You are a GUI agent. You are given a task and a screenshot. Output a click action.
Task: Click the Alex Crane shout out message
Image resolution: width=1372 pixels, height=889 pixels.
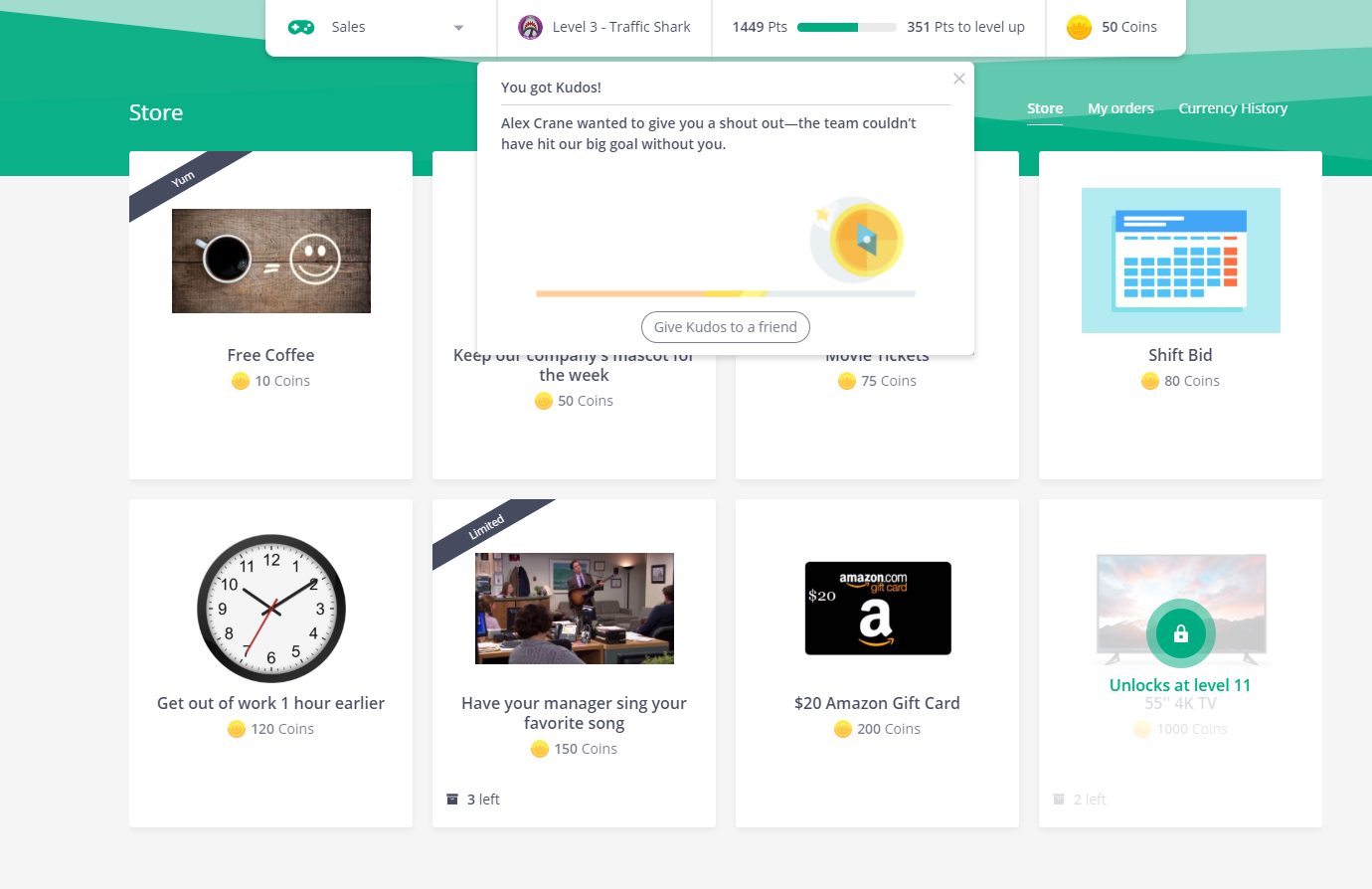[x=709, y=133]
